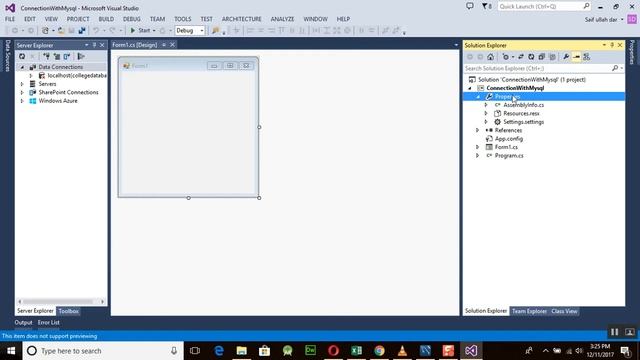Expand the Form1.cs node
This screenshot has width=640, height=360.
point(478,147)
